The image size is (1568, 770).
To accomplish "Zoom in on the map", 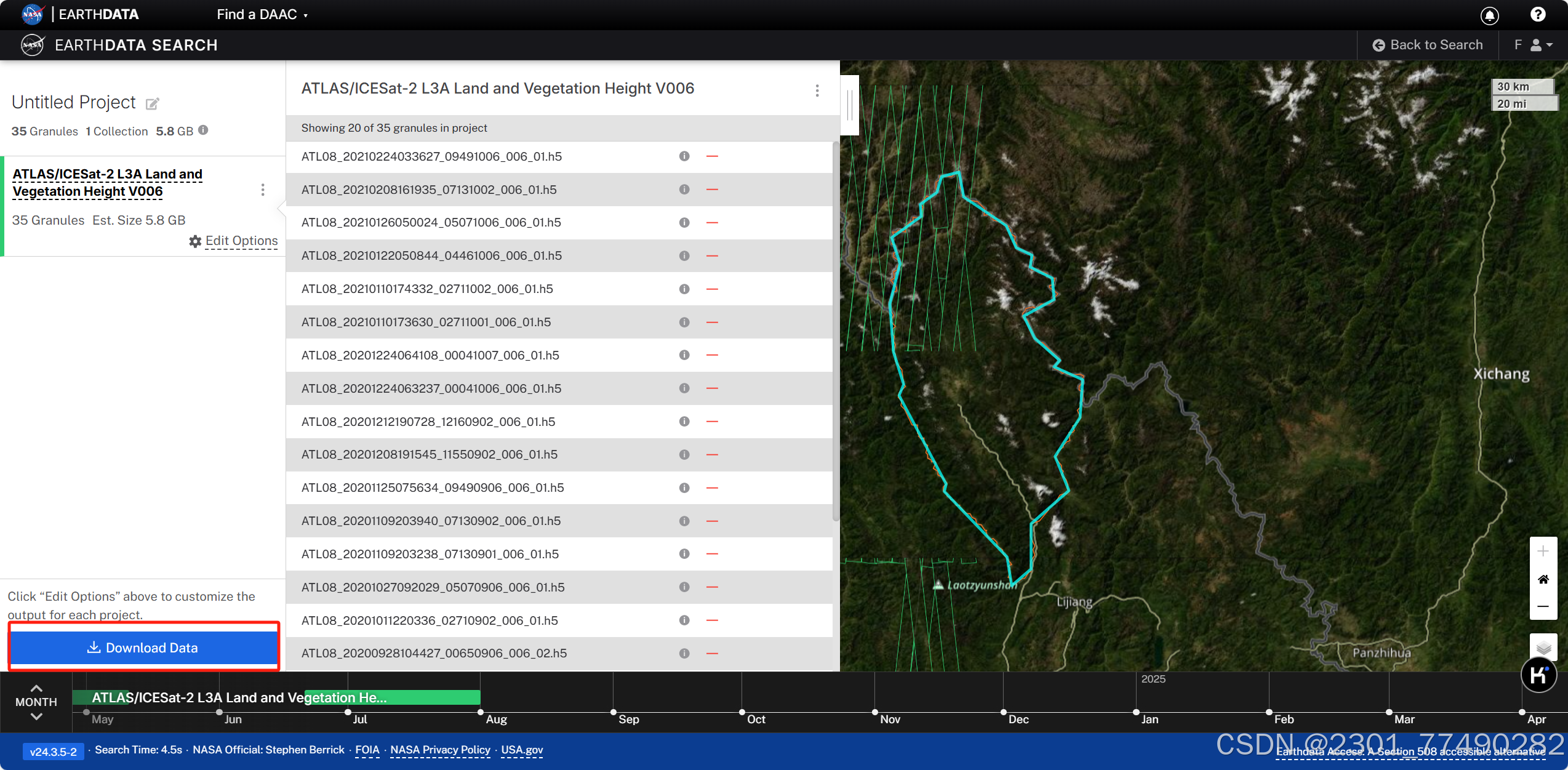I will 1543,551.
